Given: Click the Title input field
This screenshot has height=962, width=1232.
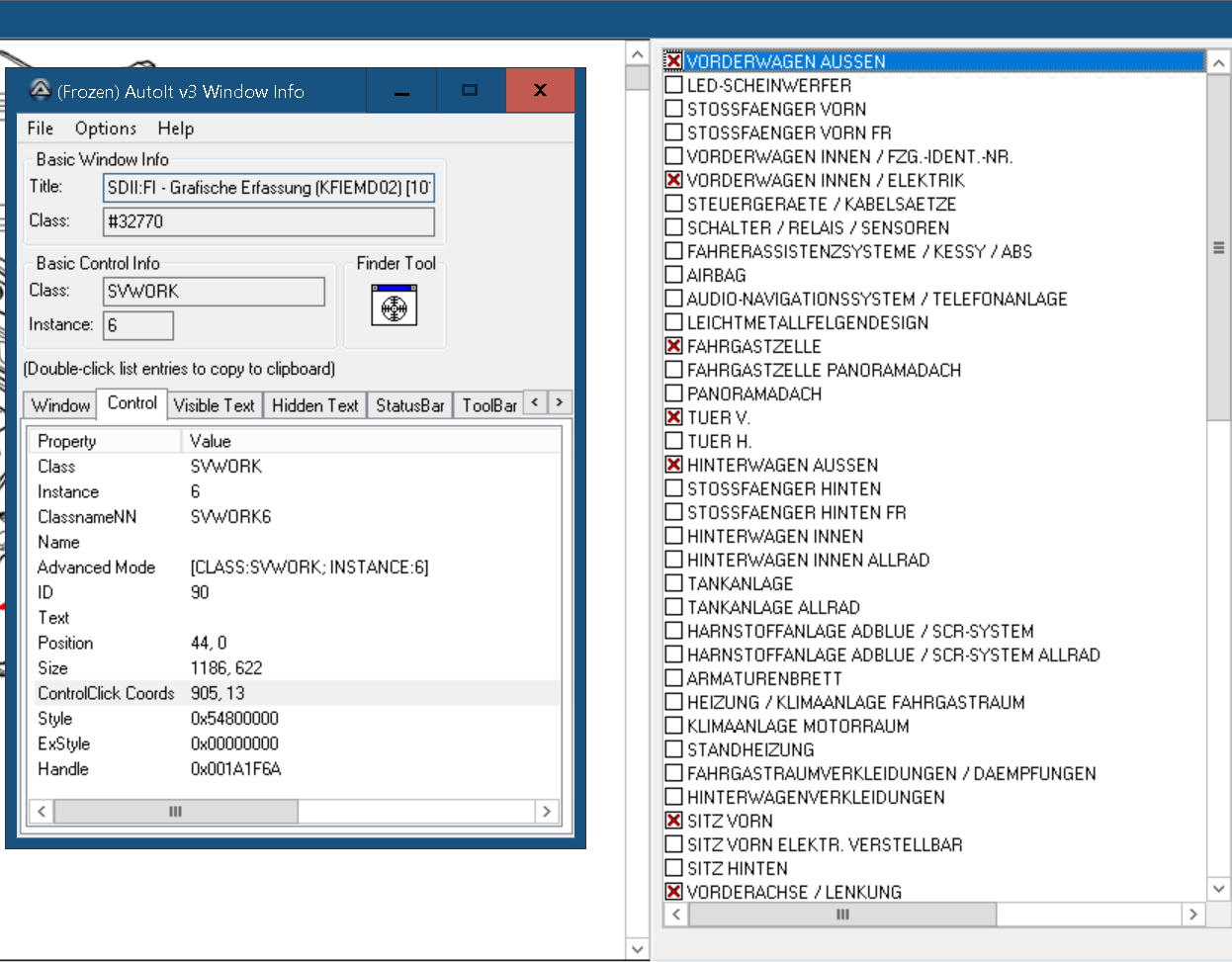Looking at the screenshot, I should tap(268, 187).
